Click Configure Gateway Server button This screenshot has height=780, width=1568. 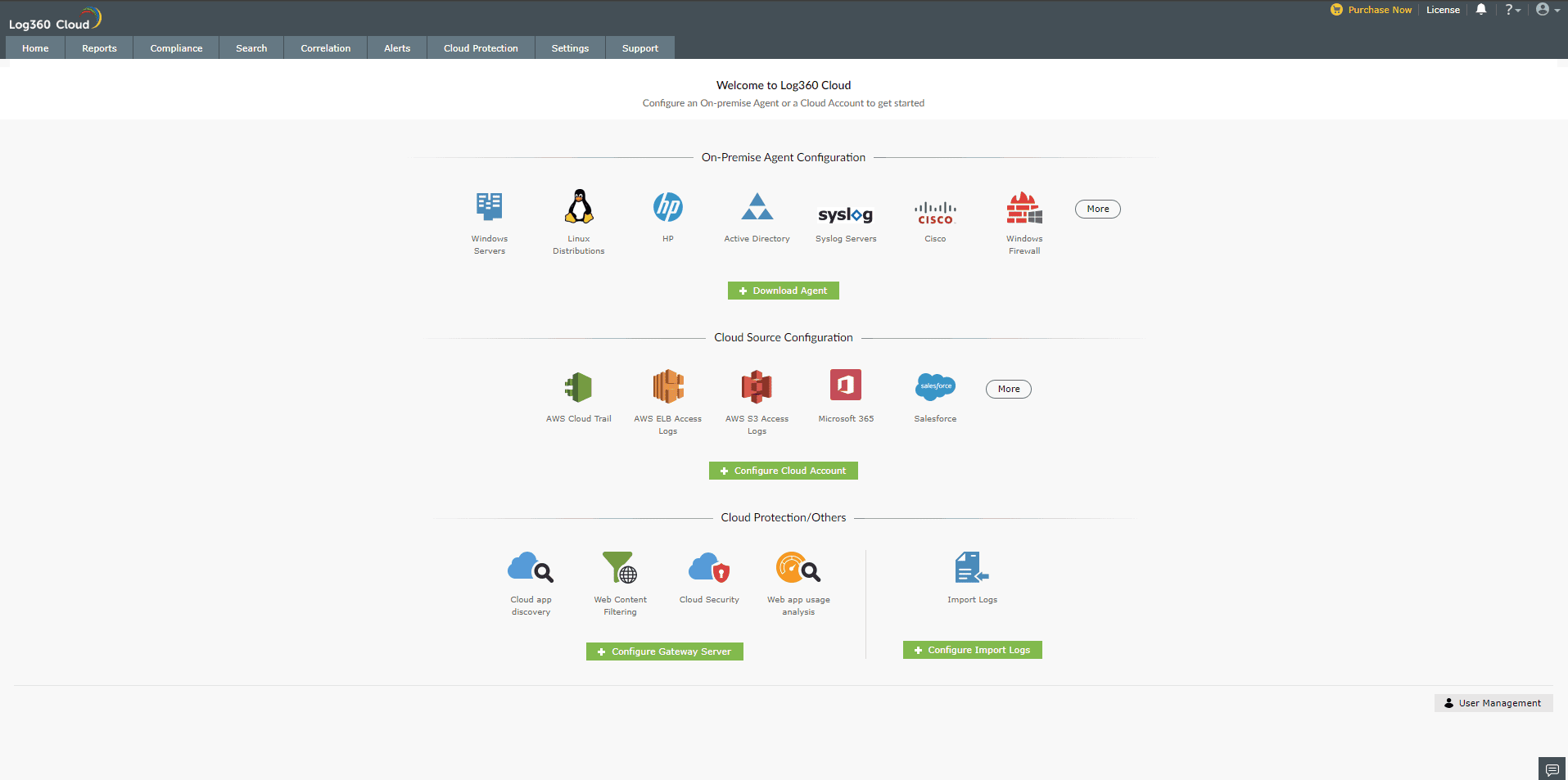coord(664,652)
